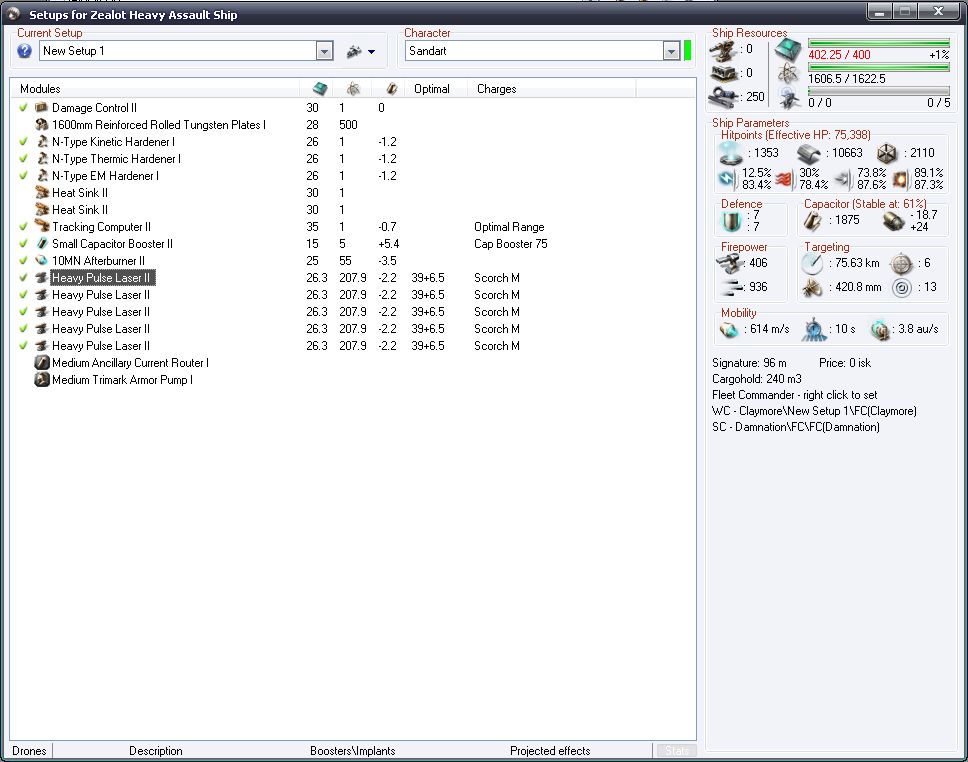The image size is (968, 762).
Task: Toggle the Damage Control II active checkmark
Action: (23, 107)
